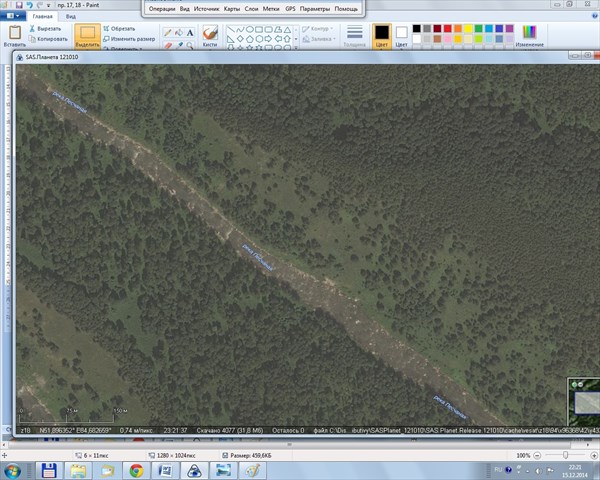
Task: Open the Толщина line thickness dropdown
Action: point(355,37)
